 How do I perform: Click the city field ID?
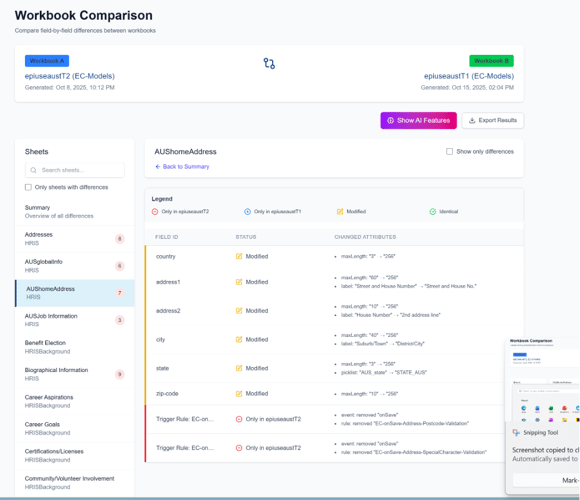[161, 339]
